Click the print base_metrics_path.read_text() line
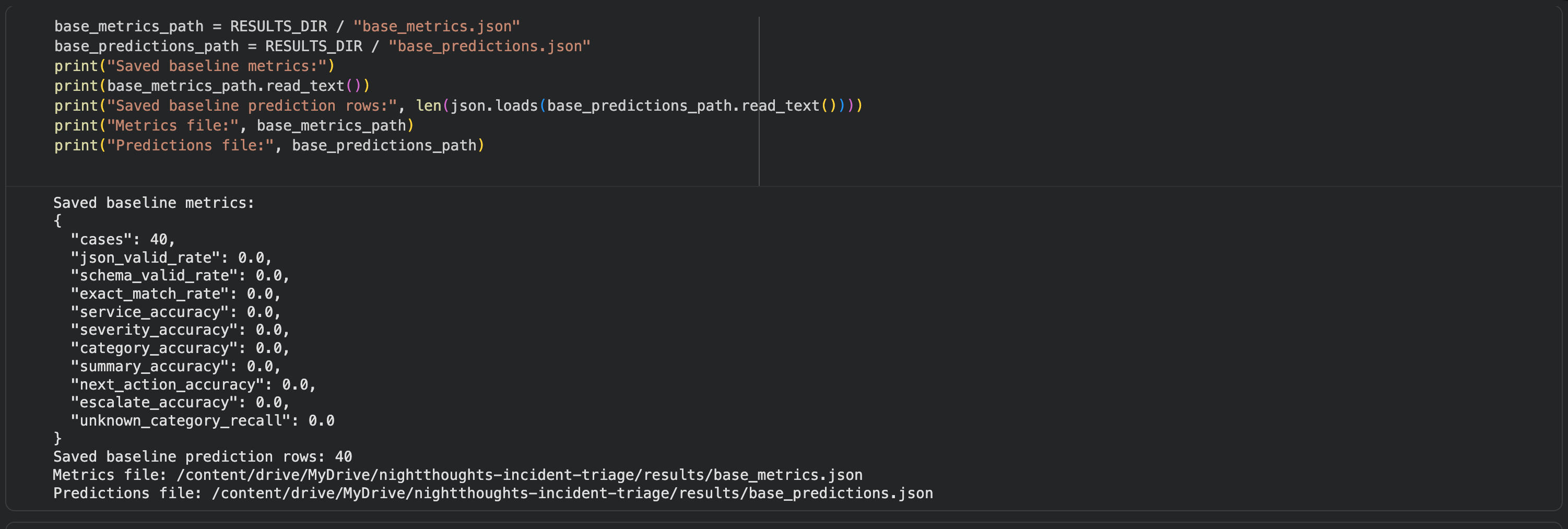 [x=212, y=86]
